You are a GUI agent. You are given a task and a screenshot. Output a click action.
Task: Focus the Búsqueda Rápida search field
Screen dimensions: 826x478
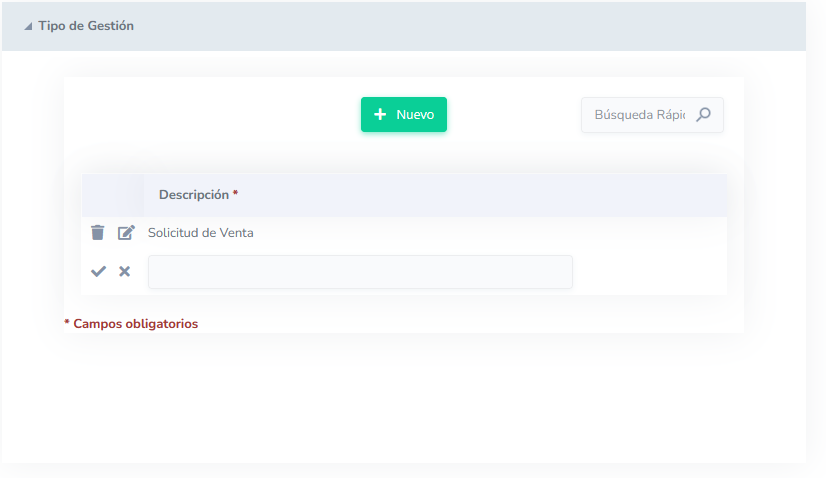(x=639, y=115)
